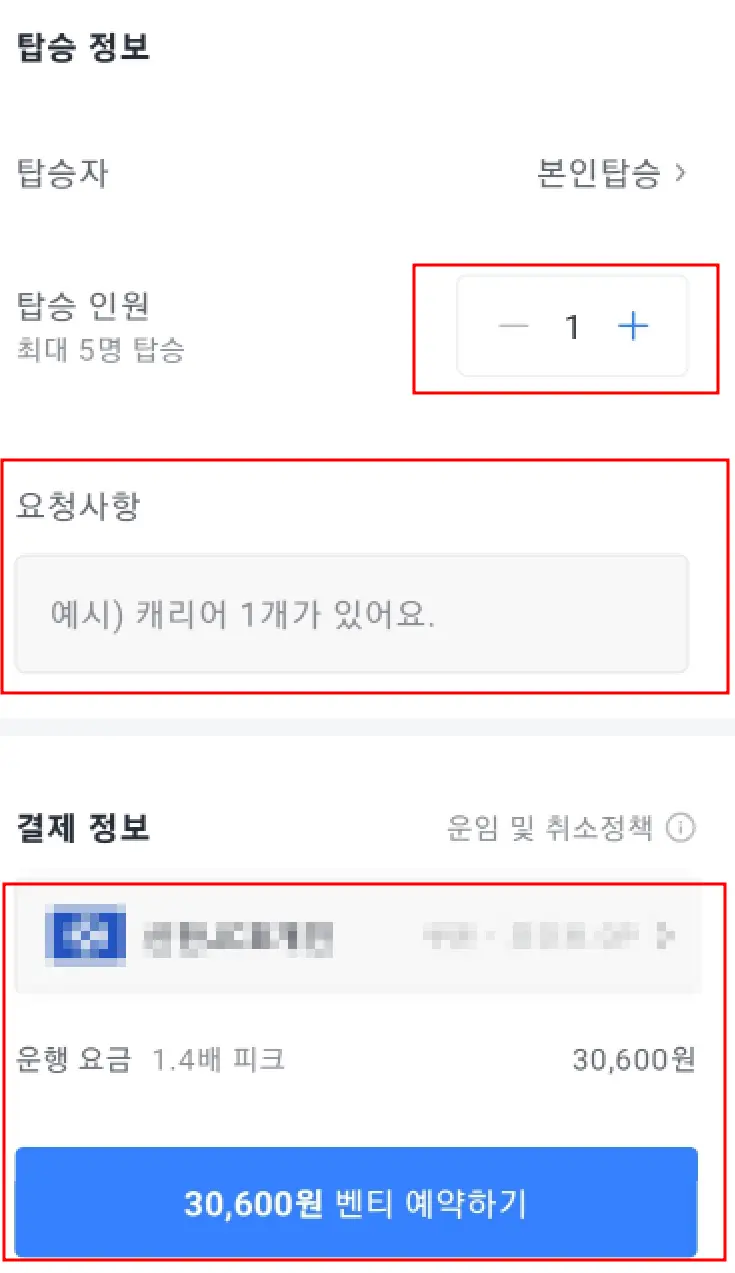Tap the 최대 5명 탑승 hint text
735x1273 pixels.
coord(100,351)
